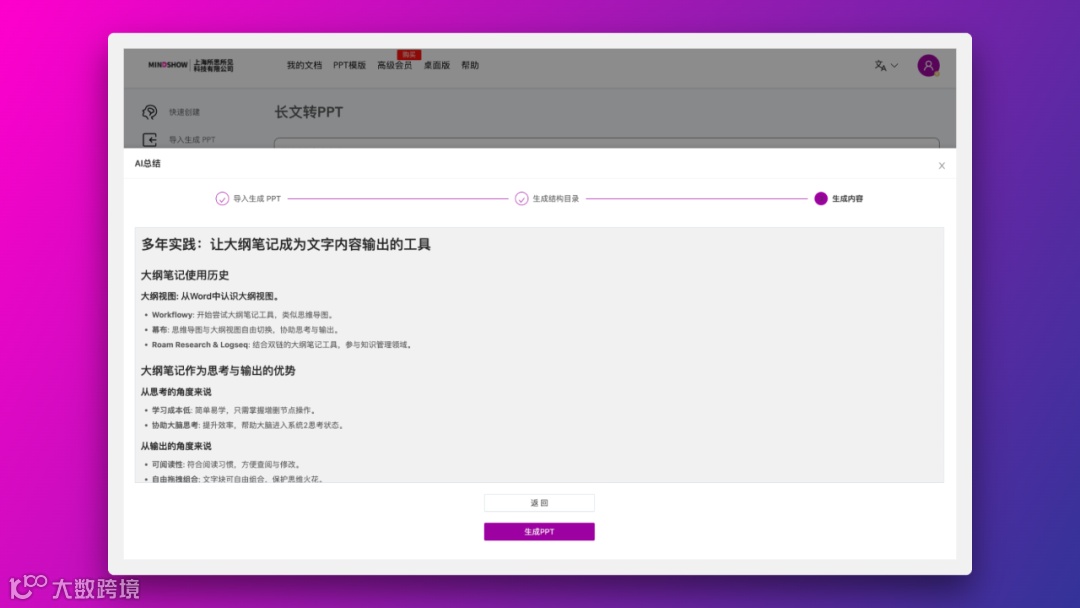Open PPT模版 menu item
The height and width of the screenshot is (608, 1080).
point(349,65)
